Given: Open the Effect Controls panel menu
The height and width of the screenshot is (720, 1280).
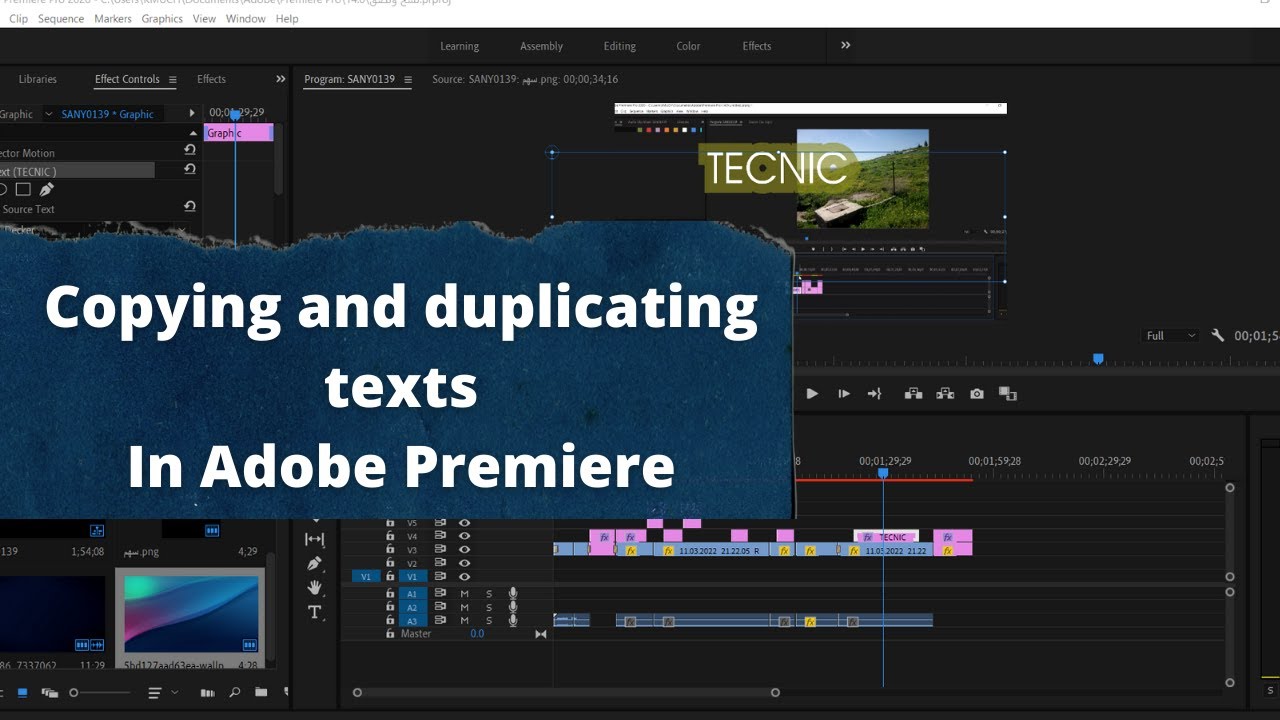Looking at the screenshot, I should (x=172, y=80).
